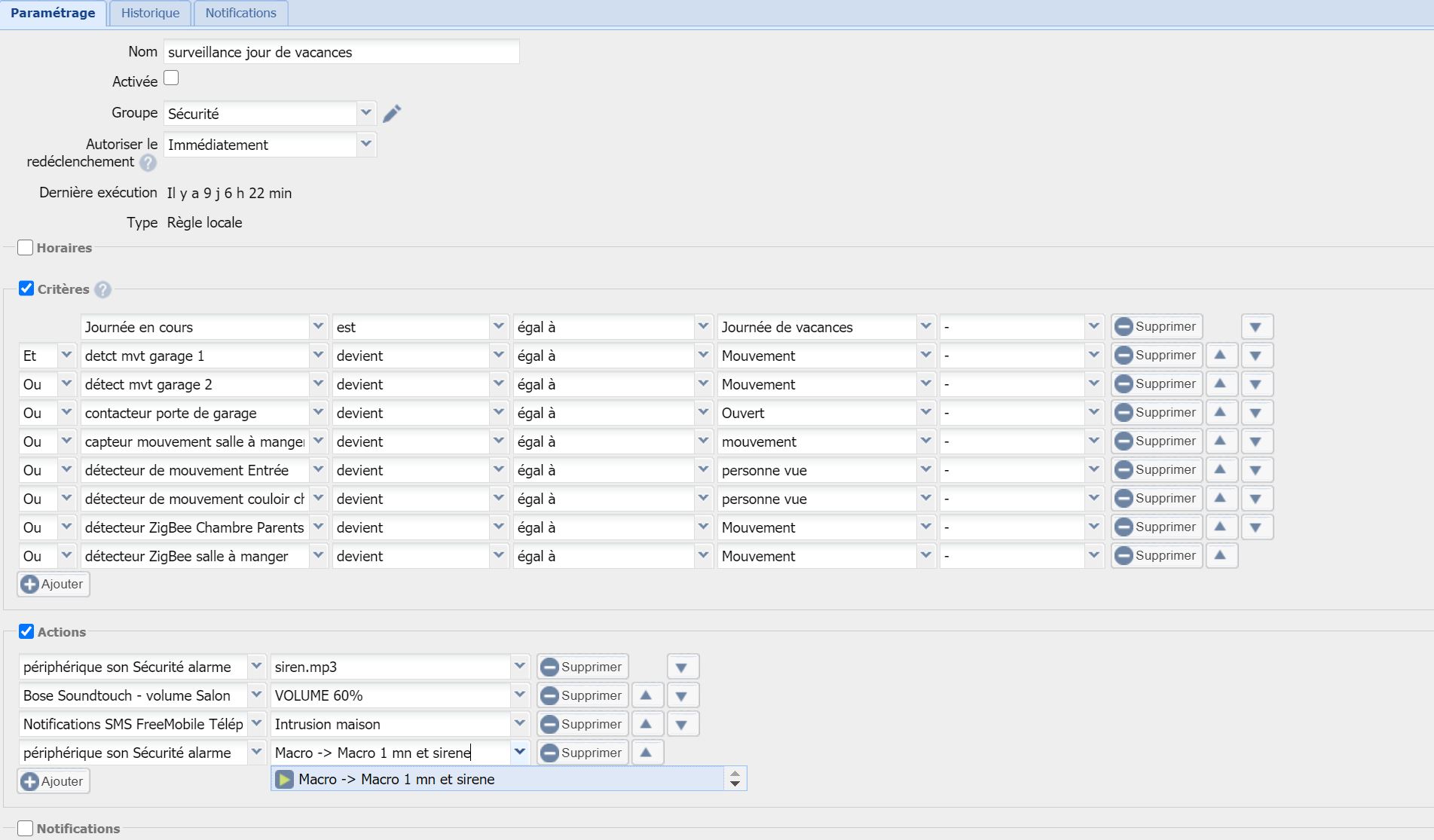Open the Immédiatement redéclenchement dropdown
Screen dimensions: 1434x840
(366, 144)
